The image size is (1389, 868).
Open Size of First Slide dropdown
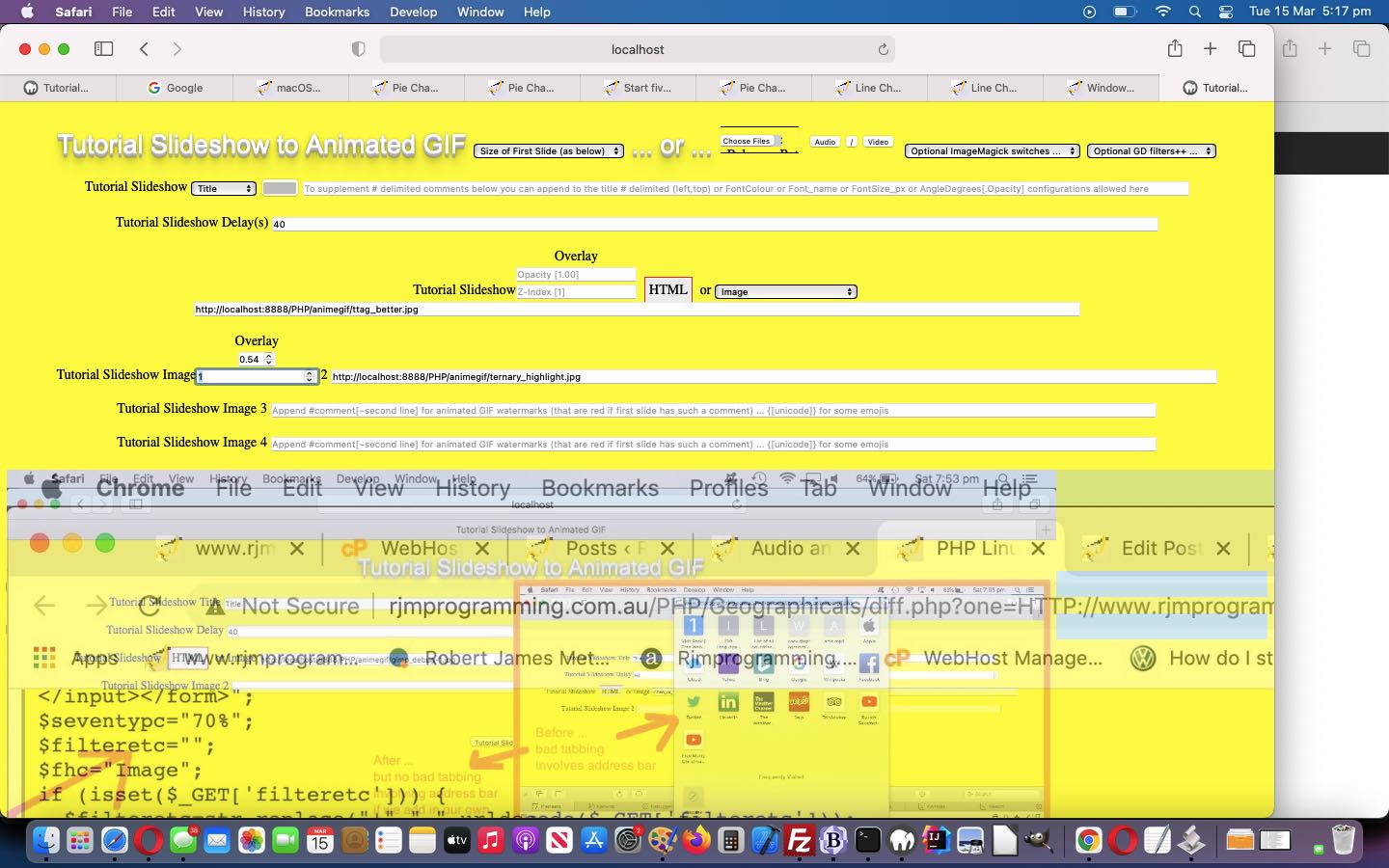(x=549, y=151)
